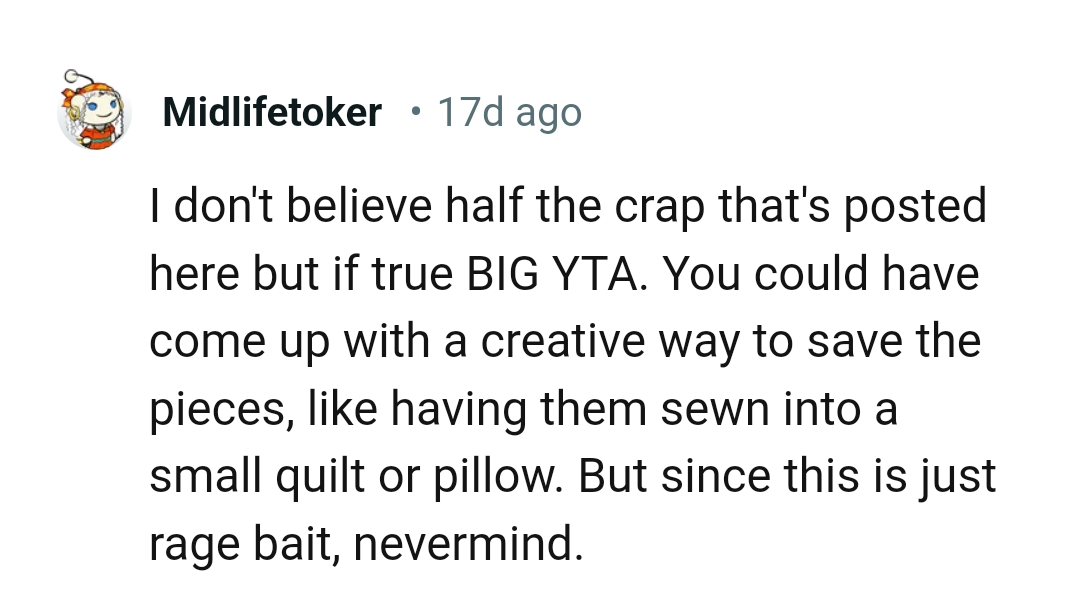Open the Midlifetoker user profile link
This screenshot has width=1080, height=606.
tap(271, 113)
